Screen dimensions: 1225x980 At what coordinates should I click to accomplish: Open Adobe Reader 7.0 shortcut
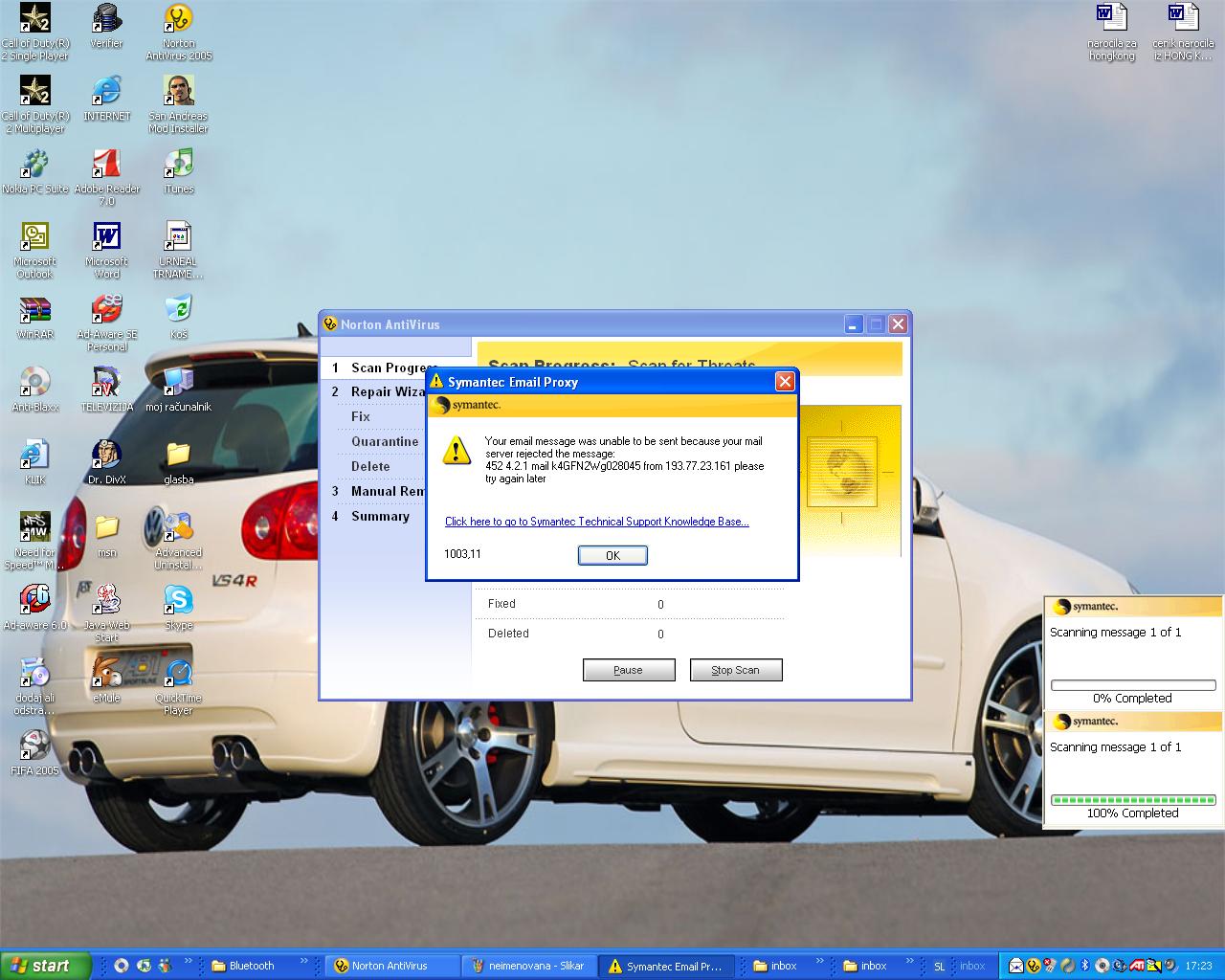106,177
